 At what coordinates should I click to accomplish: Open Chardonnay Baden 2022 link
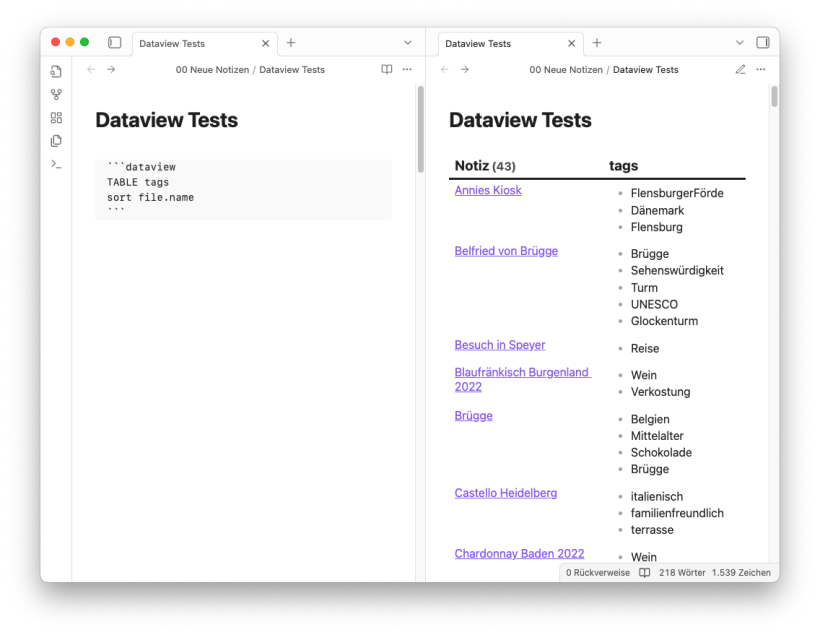519,554
